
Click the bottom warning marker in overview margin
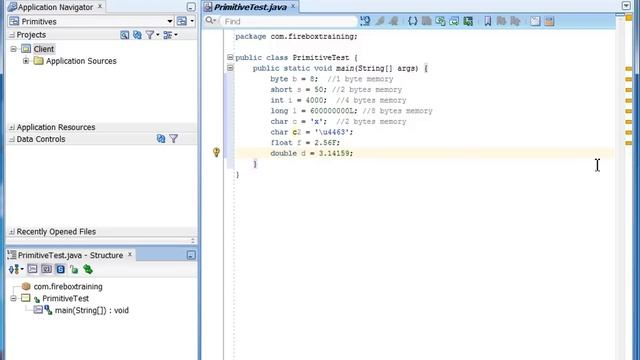pos(629,143)
